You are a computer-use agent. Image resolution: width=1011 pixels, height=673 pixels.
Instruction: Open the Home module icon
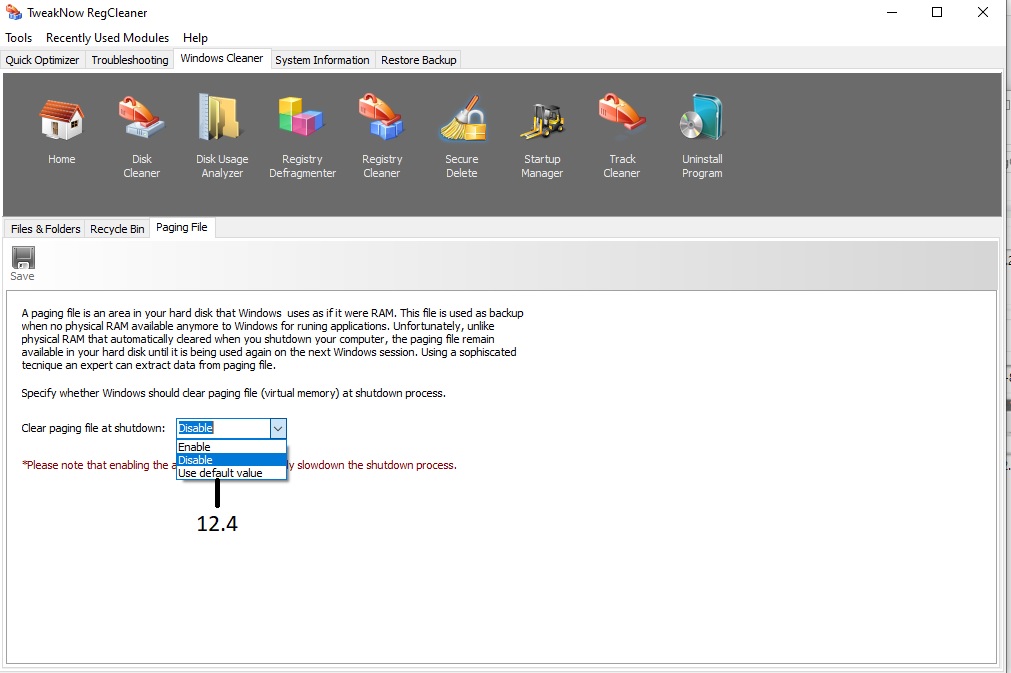pos(61,119)
